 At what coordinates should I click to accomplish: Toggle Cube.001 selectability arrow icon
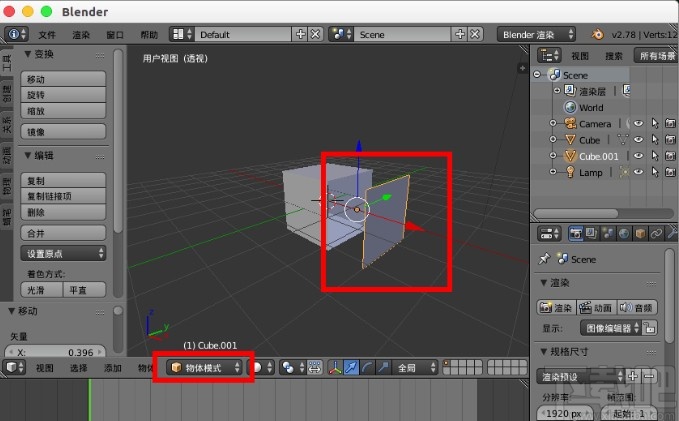coord(655,155)
